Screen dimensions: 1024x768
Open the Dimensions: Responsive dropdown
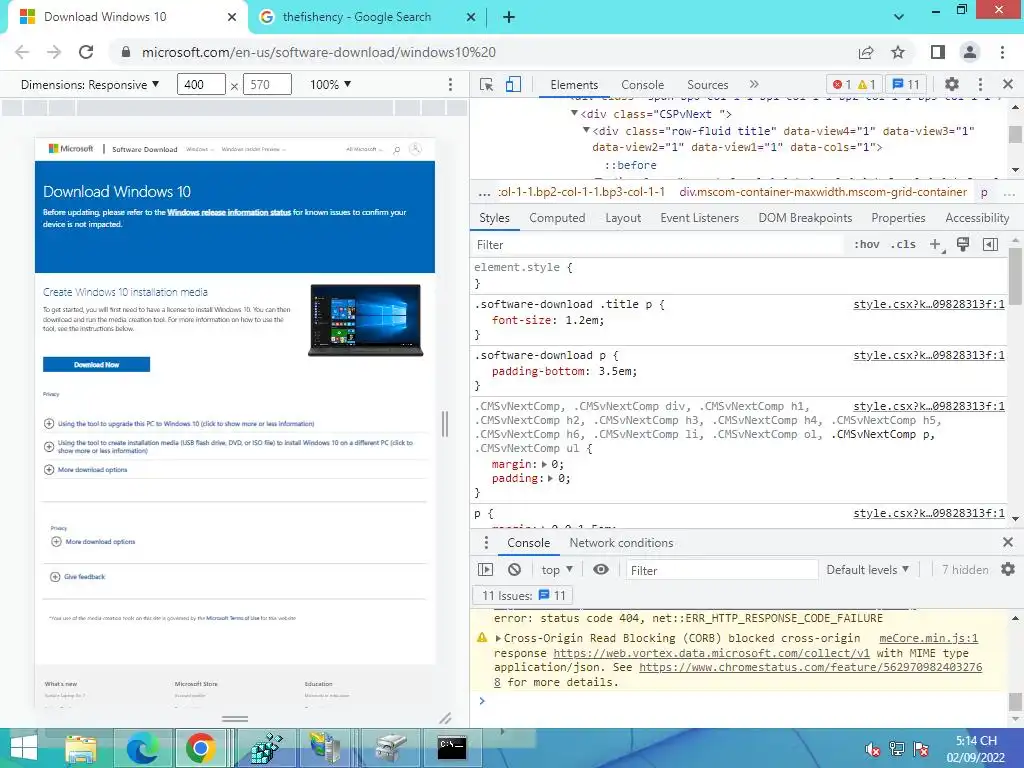coord(90,84)
